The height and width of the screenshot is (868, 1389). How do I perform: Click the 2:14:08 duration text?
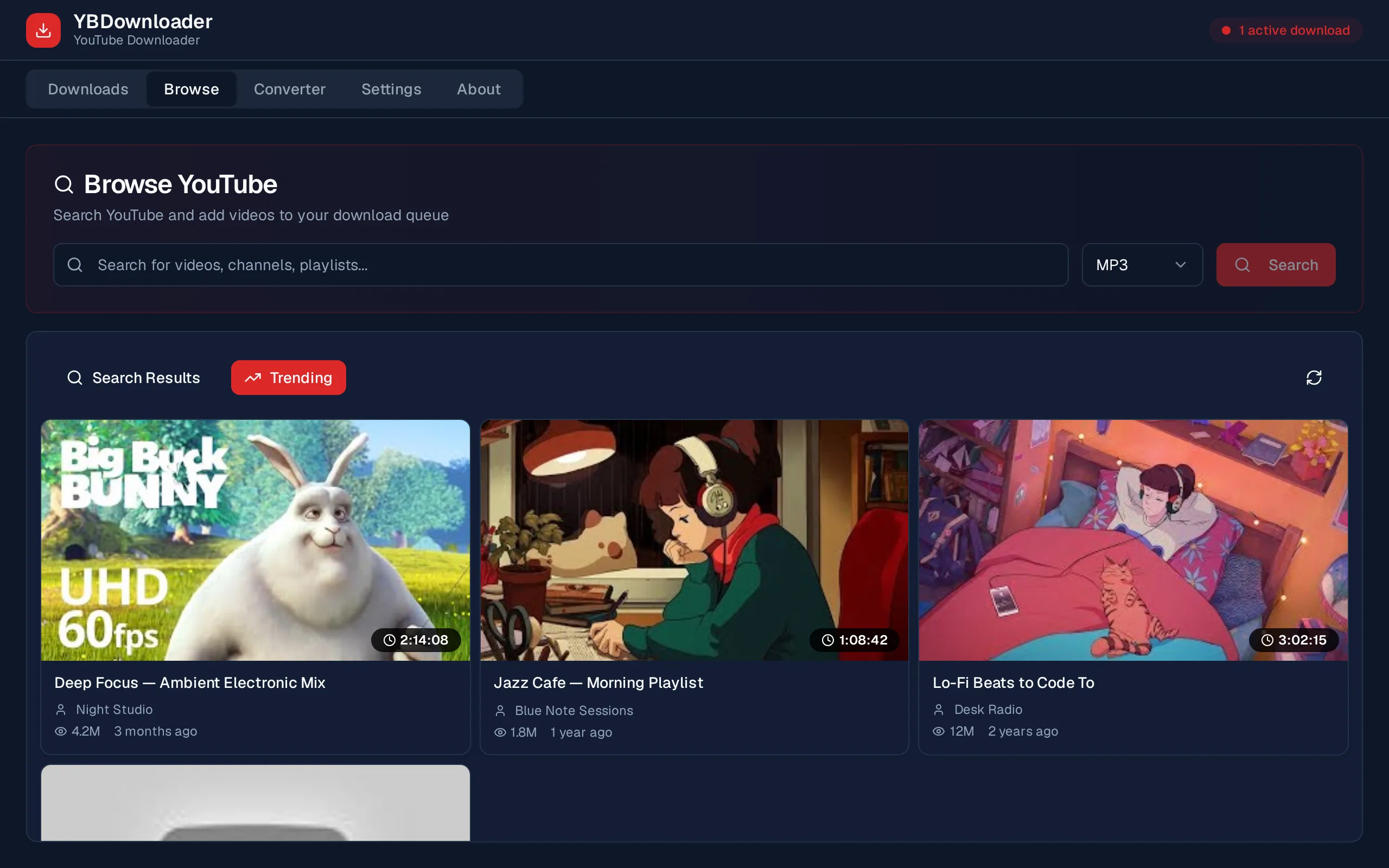(x=424, y=640)
